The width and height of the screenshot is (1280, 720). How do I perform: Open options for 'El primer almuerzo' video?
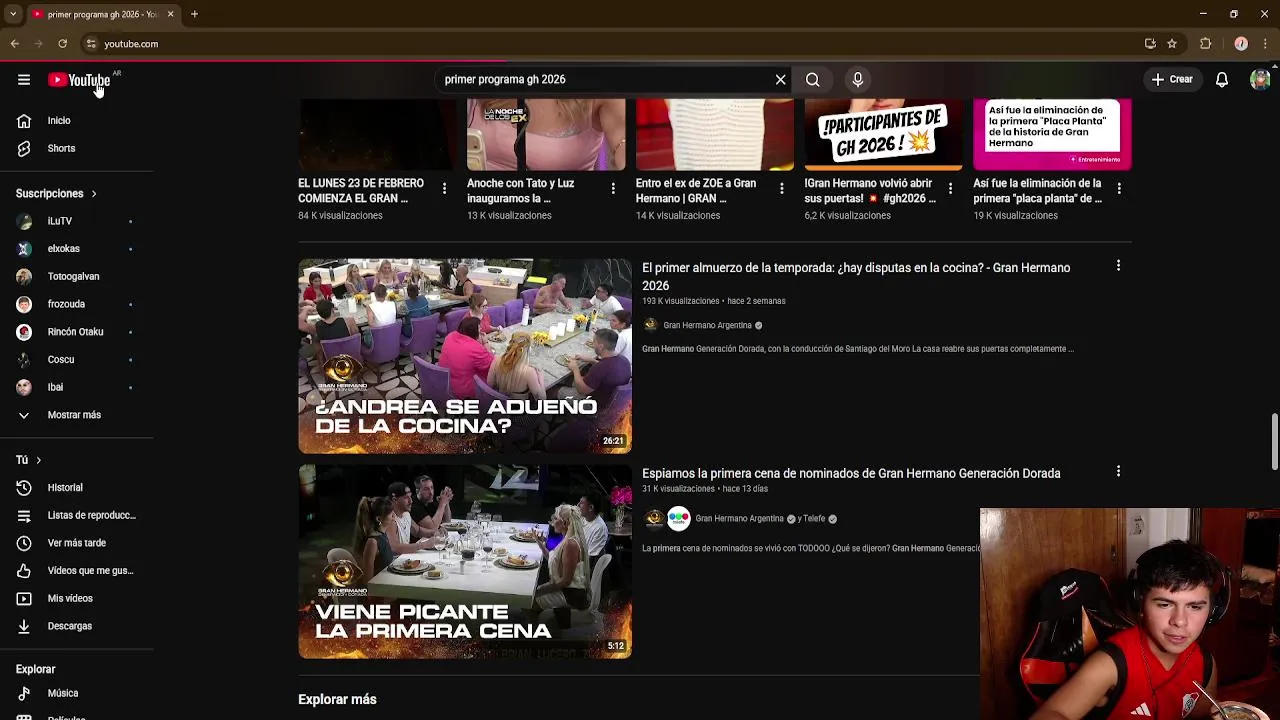(1118, 266)
